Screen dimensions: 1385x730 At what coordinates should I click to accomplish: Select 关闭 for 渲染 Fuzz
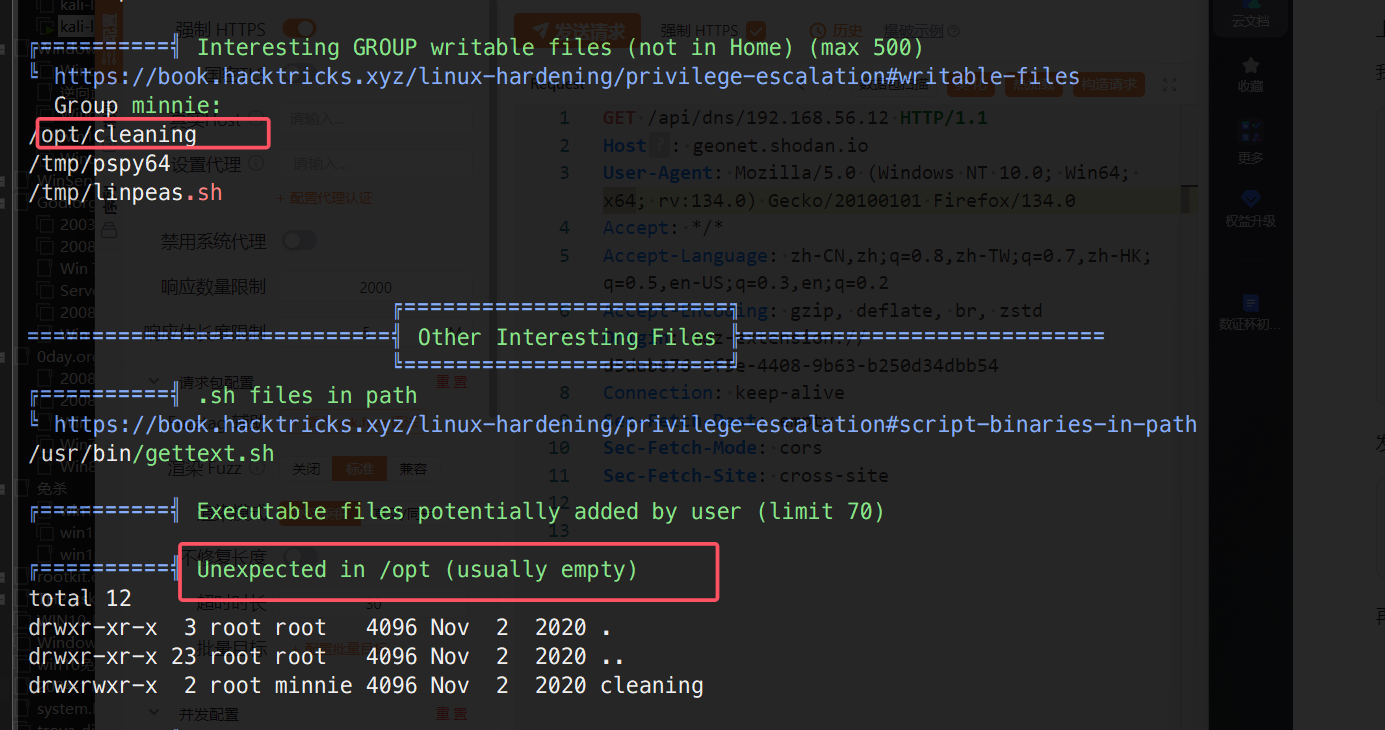(x=305, y=469)
